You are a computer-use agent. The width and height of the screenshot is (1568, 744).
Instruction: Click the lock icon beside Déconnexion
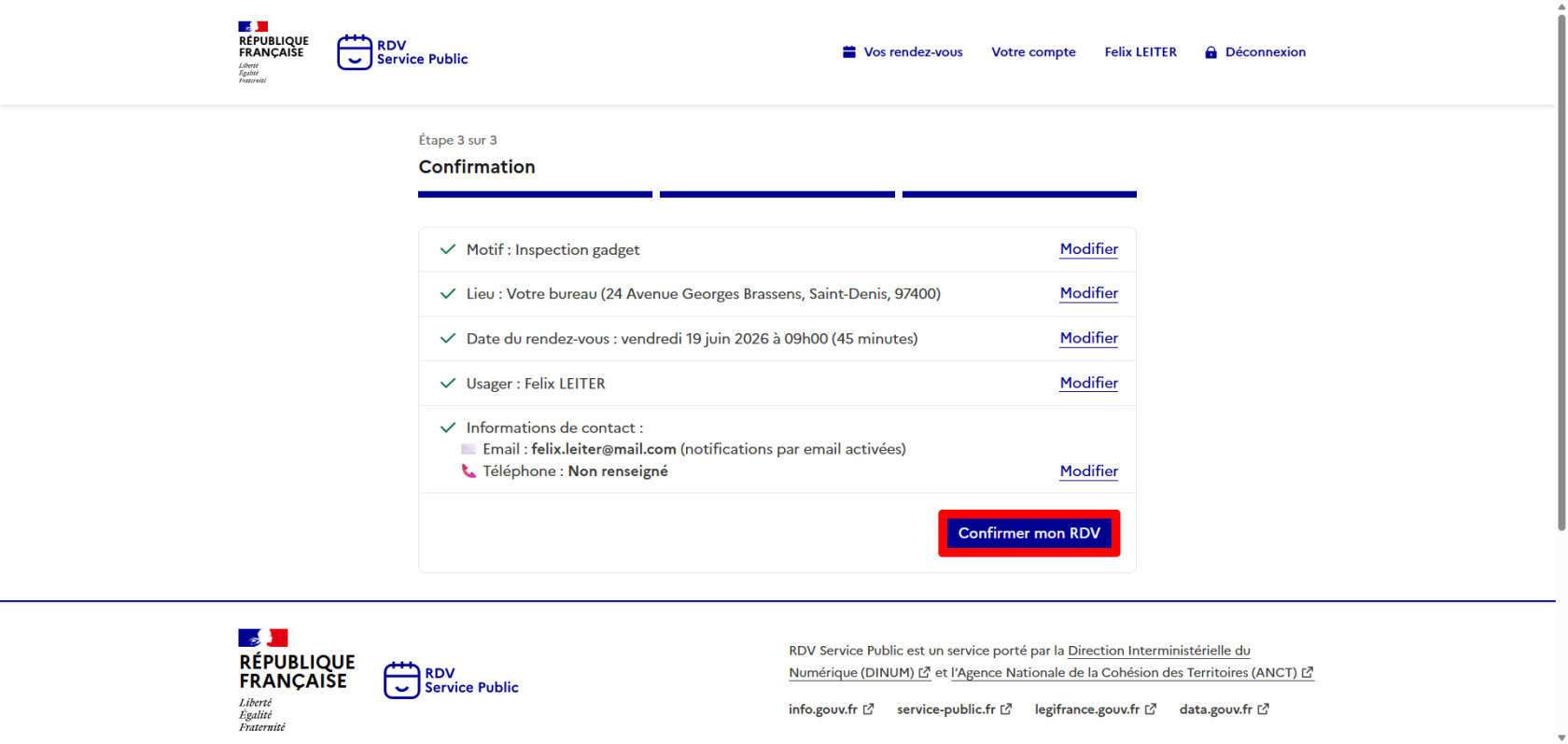(x=1211, y=52)
